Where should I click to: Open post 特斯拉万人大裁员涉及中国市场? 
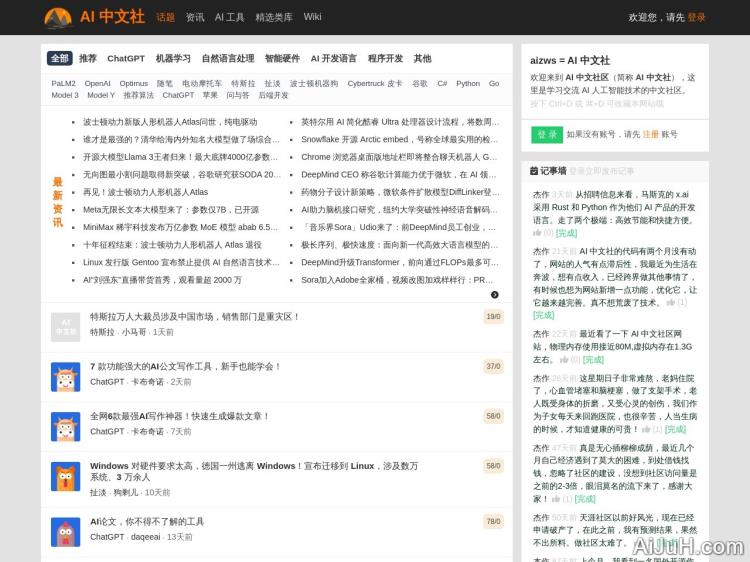pyautogui.click(x=194, y=317)
